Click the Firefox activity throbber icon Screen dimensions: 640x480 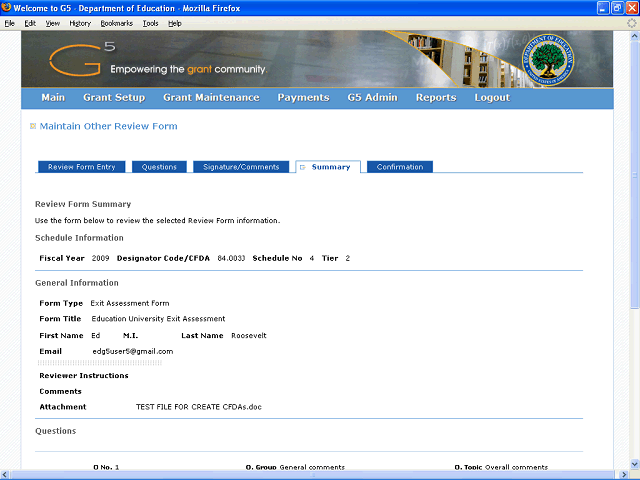click(632, 23)
